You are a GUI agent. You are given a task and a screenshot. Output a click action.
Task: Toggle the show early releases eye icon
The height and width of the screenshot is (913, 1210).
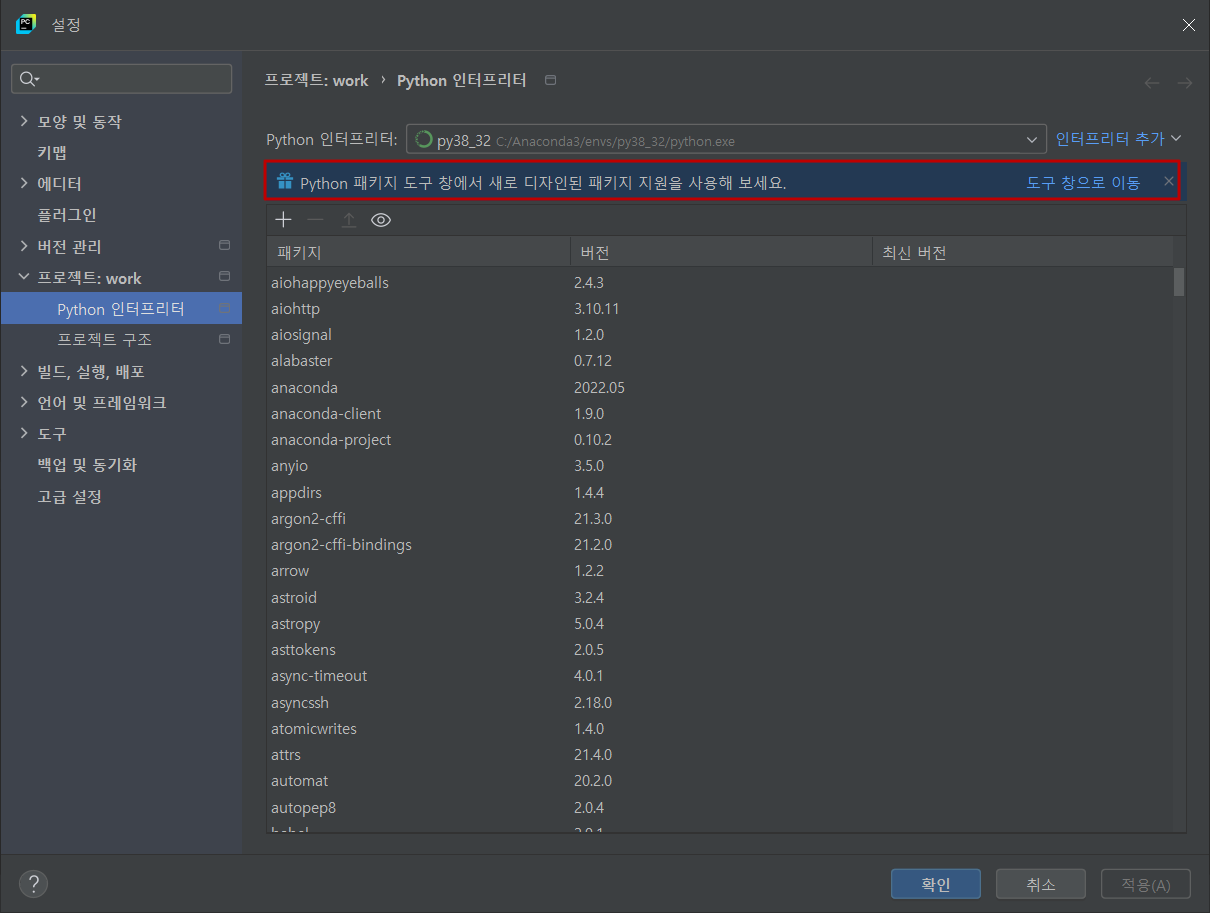[x=380, y=220]
